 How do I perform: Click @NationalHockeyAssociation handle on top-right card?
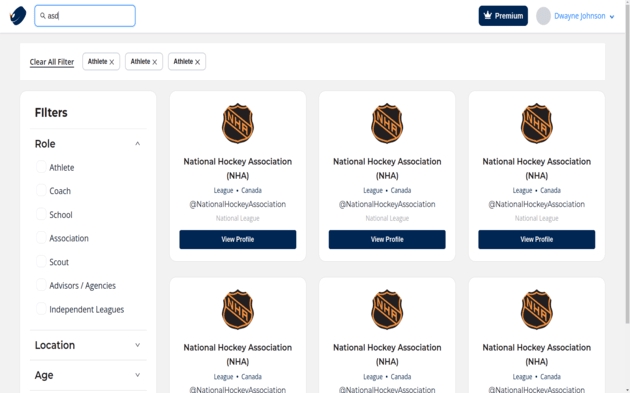(536, 204)
